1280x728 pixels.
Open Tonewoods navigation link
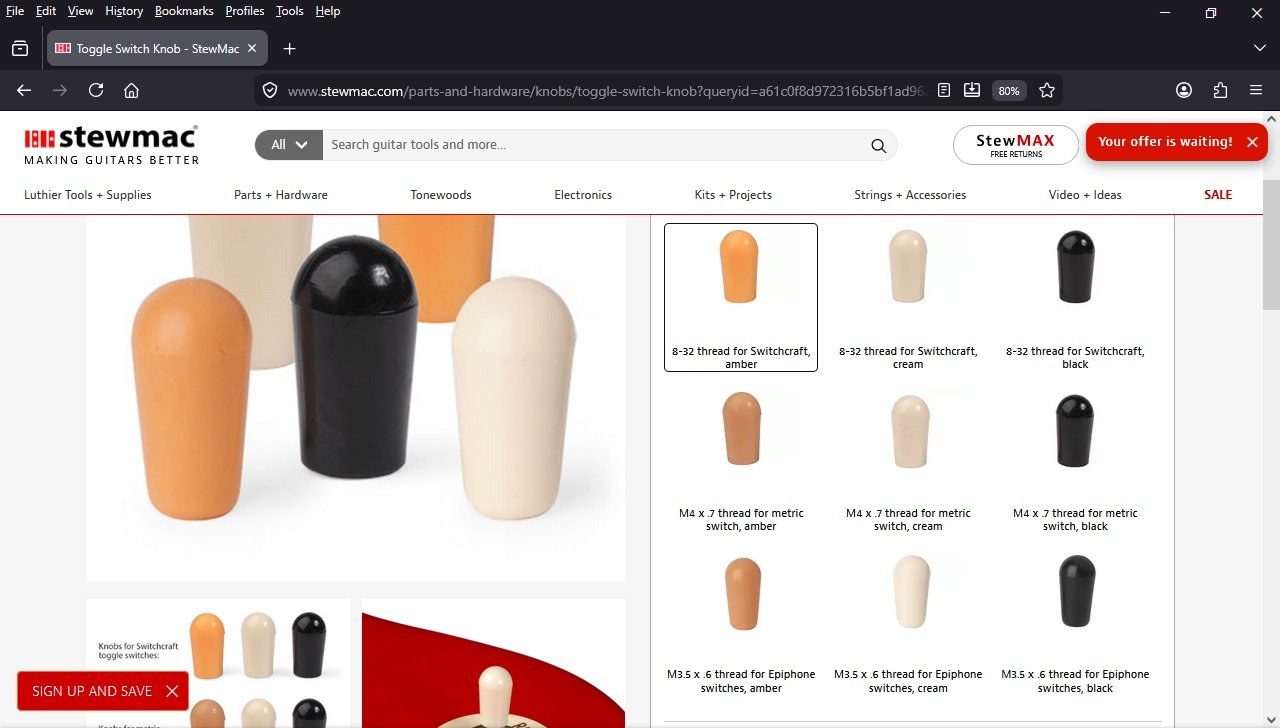click(441, 195)
